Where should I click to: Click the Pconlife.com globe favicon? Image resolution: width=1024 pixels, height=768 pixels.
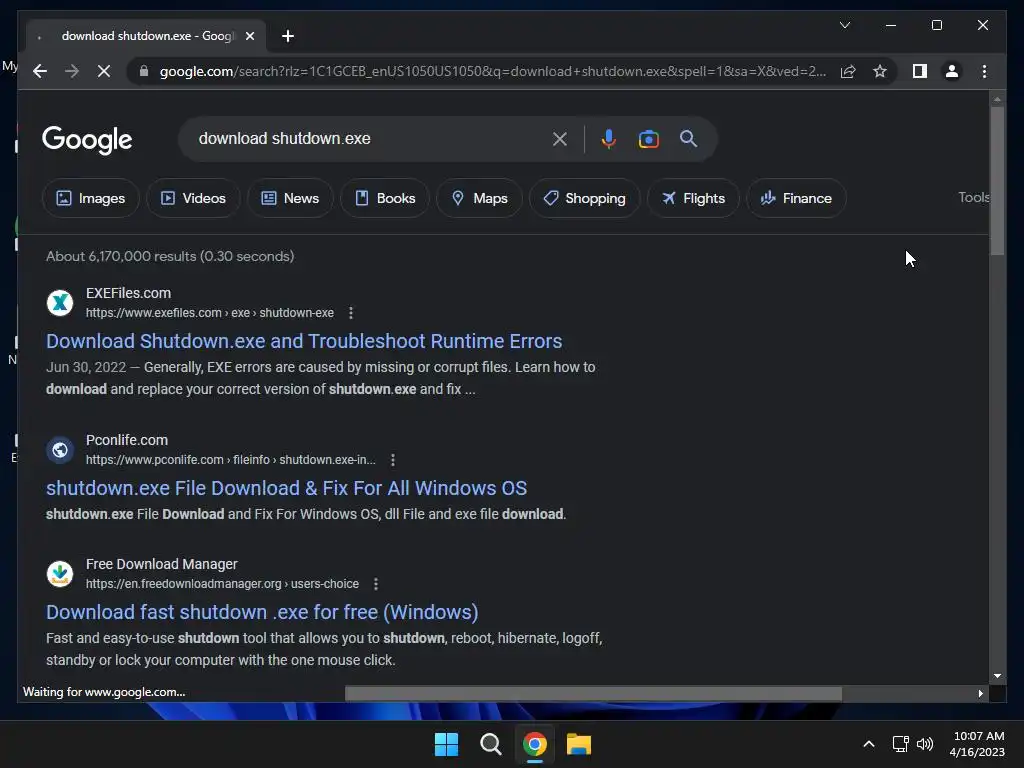click(60, 449)
